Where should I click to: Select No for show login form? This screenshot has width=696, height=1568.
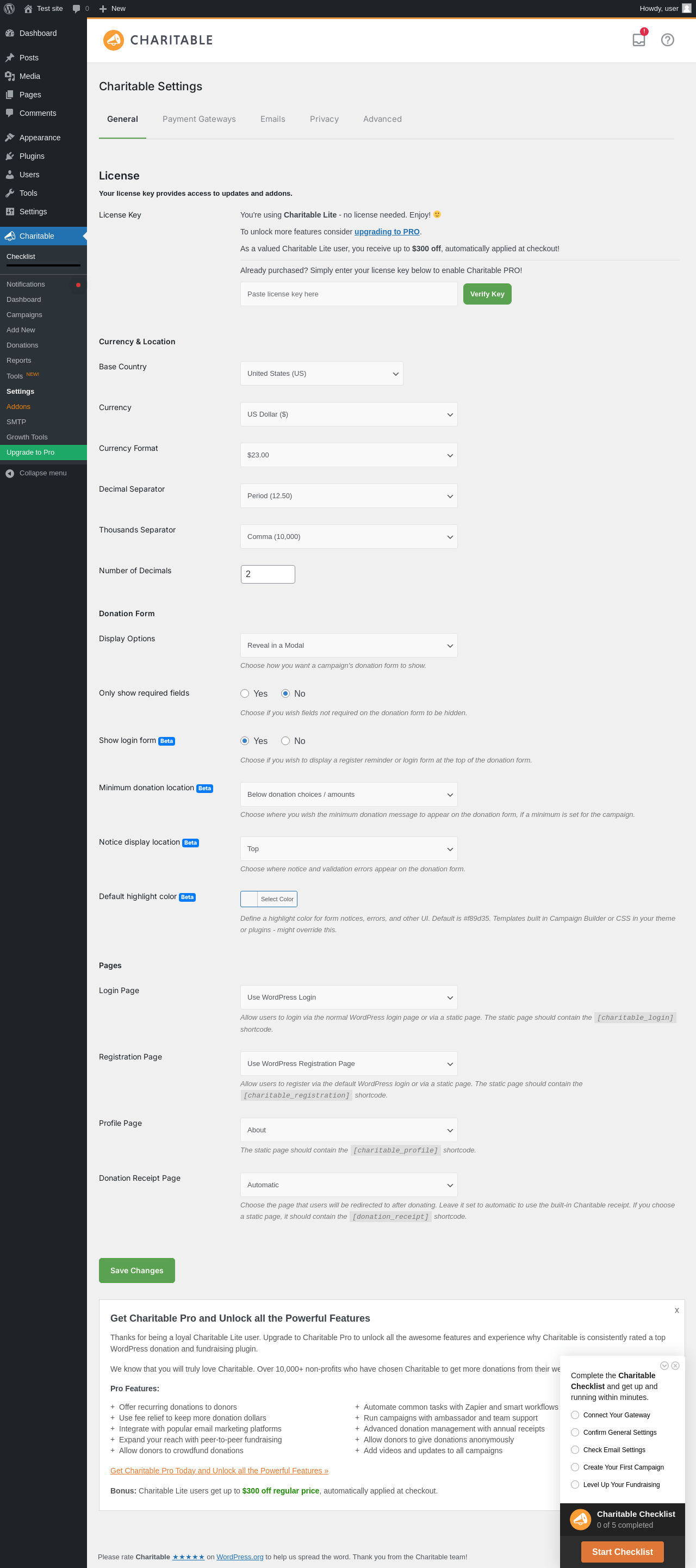(285, 741)
